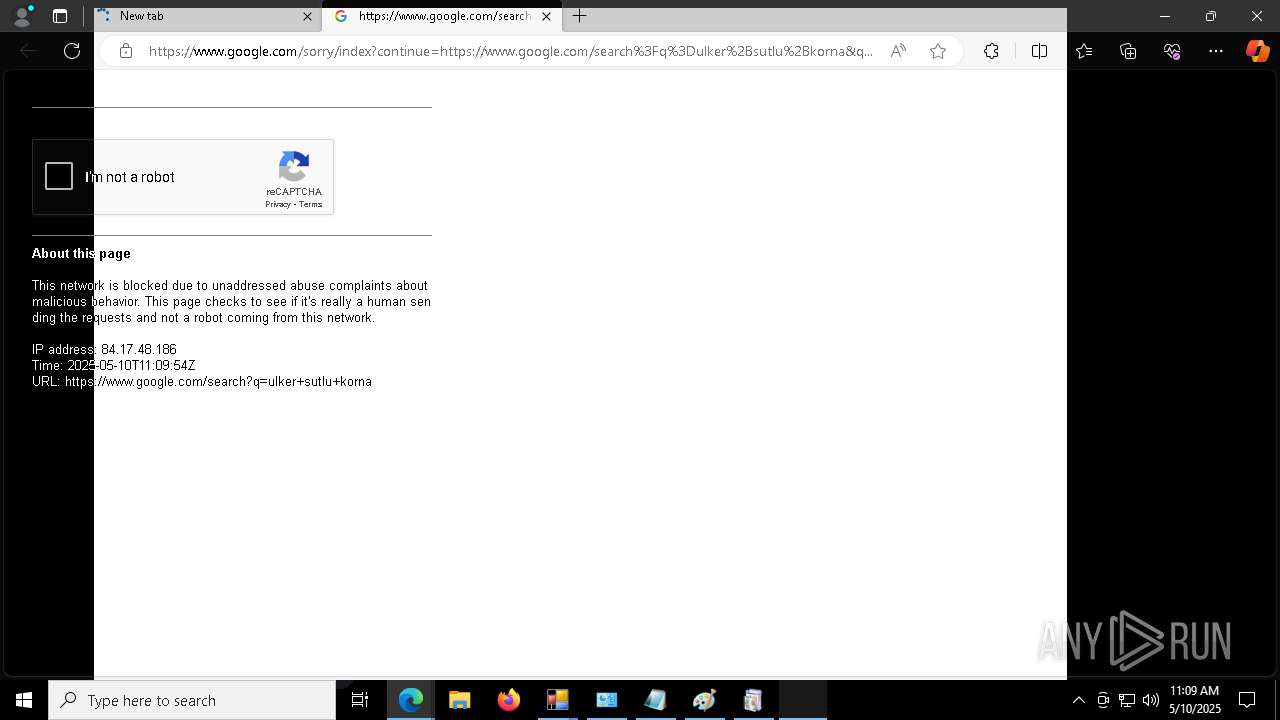Viewport: 1280px width, 720px height.
Task: Click the reCAPTCHA logo
Action: pyautogui.click(x=294, y=166)
